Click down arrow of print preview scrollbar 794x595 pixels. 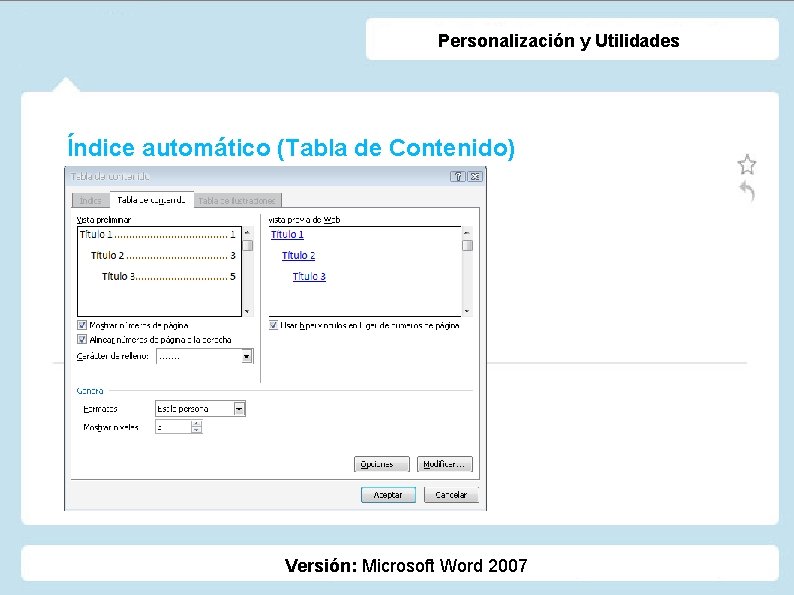point(247,311)
